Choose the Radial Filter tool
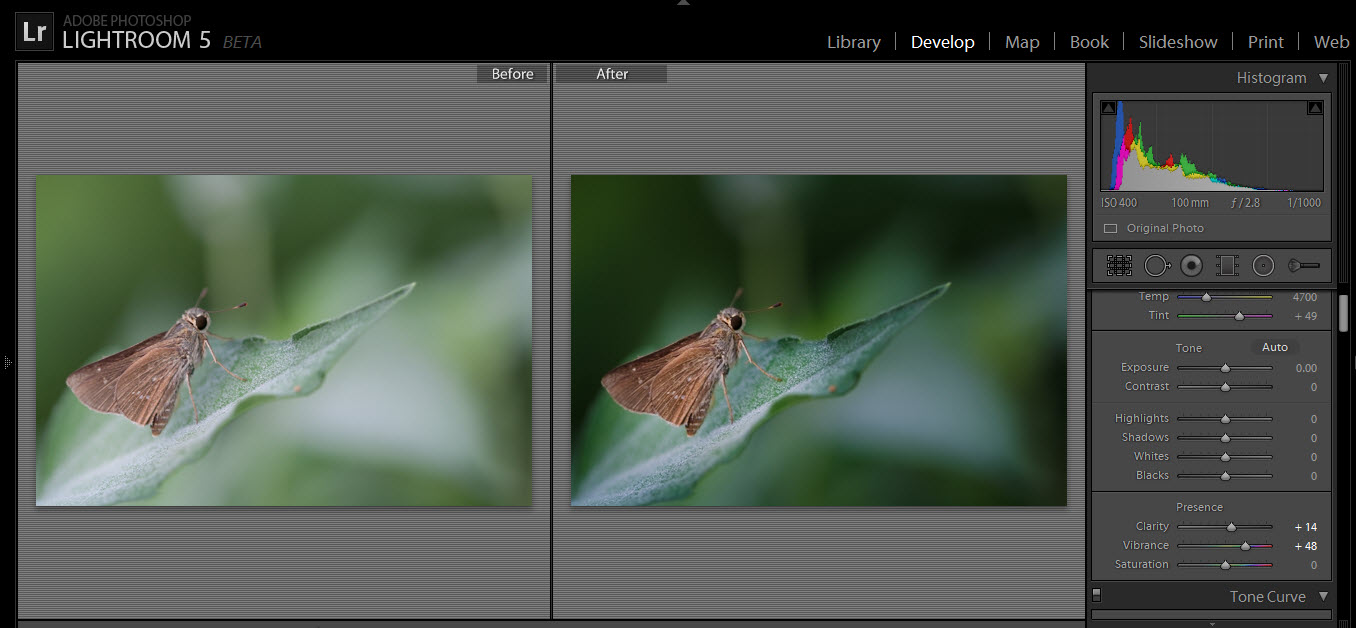1356x628 pixels. coord(1263,265)
